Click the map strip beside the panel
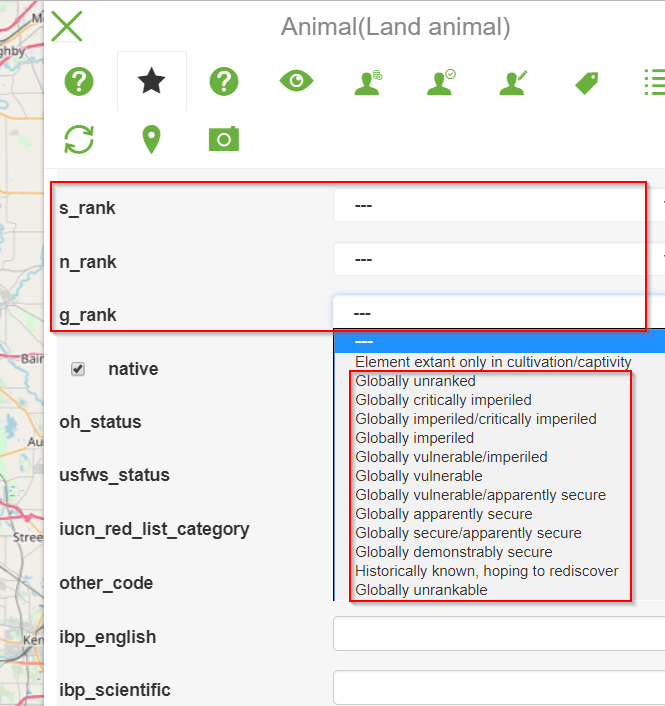 (x=22, y=353)
